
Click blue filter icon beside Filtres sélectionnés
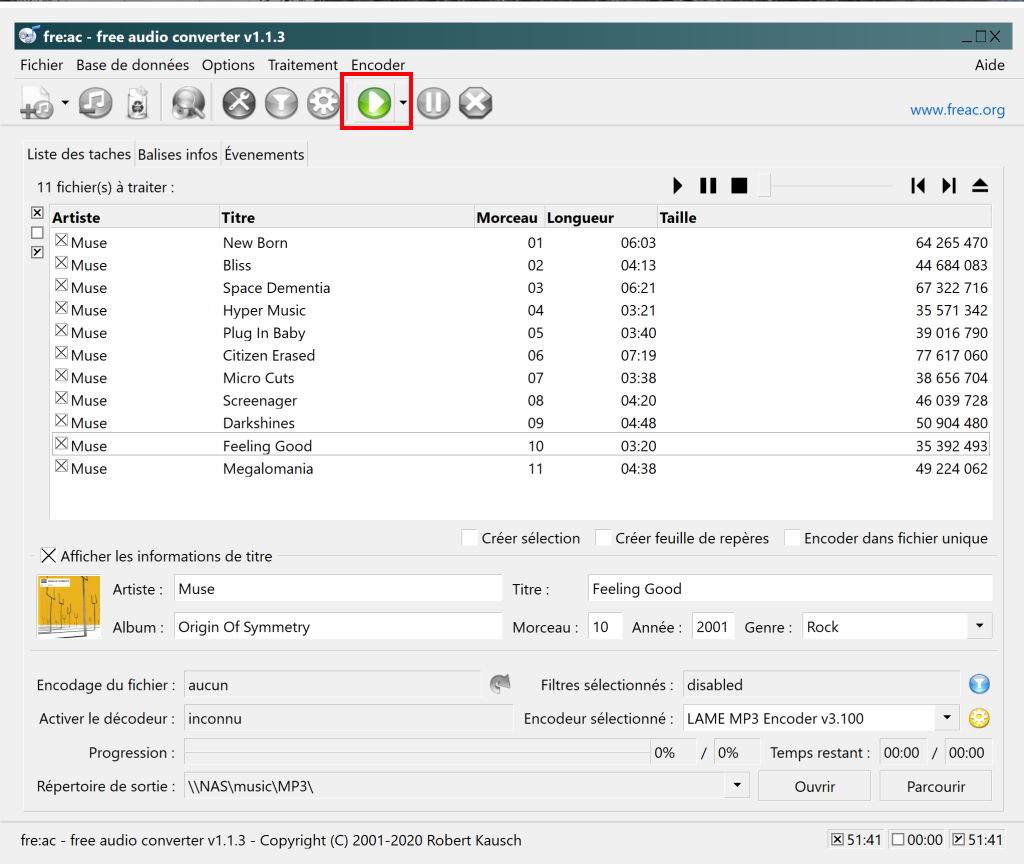click(979, 684)
